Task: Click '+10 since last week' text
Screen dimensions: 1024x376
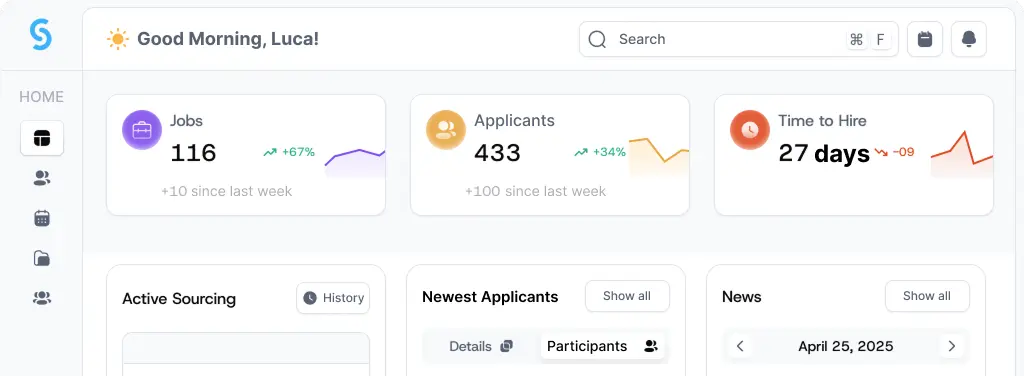Action: point(227,191)
